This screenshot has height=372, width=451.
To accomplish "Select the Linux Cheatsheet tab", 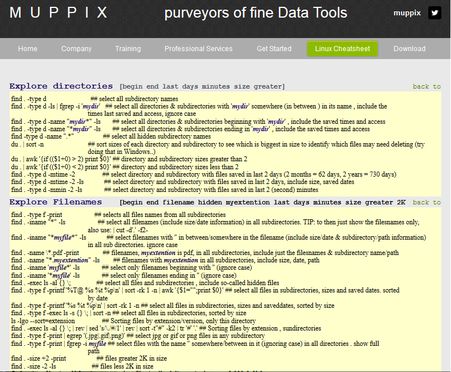I will [x=342, y=49].
